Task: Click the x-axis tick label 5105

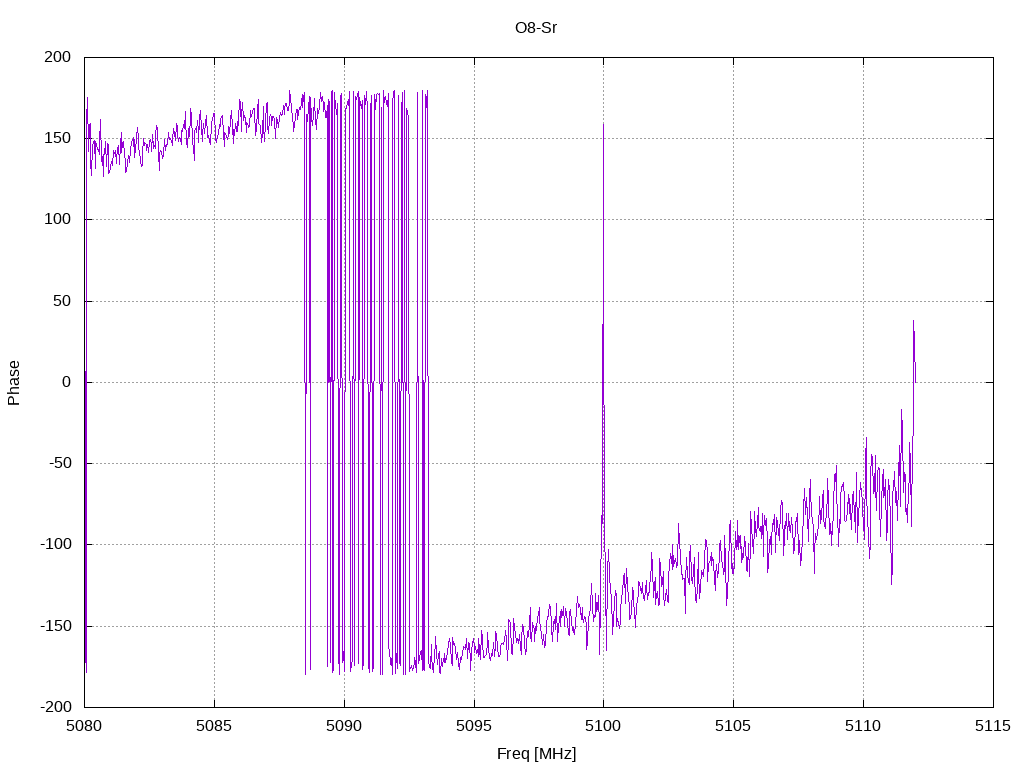Action: (x=733, y=726)
